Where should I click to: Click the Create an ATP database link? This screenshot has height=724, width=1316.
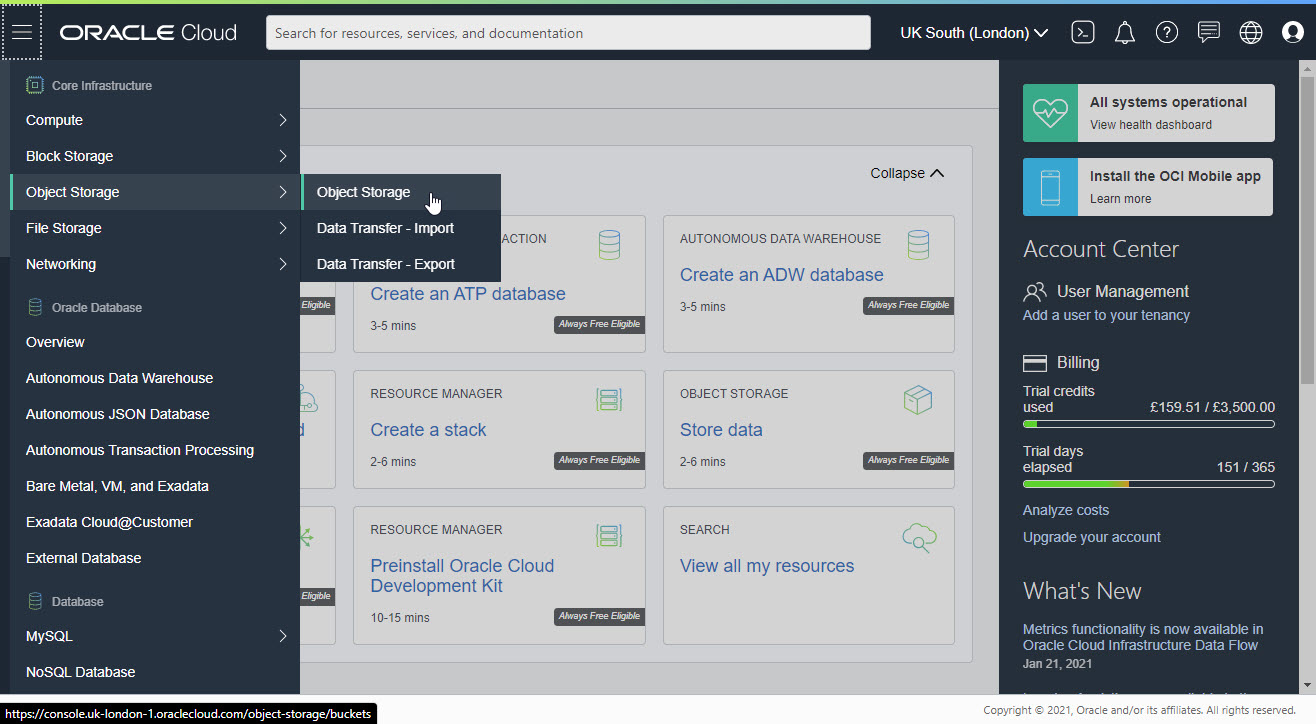[468, 294]
